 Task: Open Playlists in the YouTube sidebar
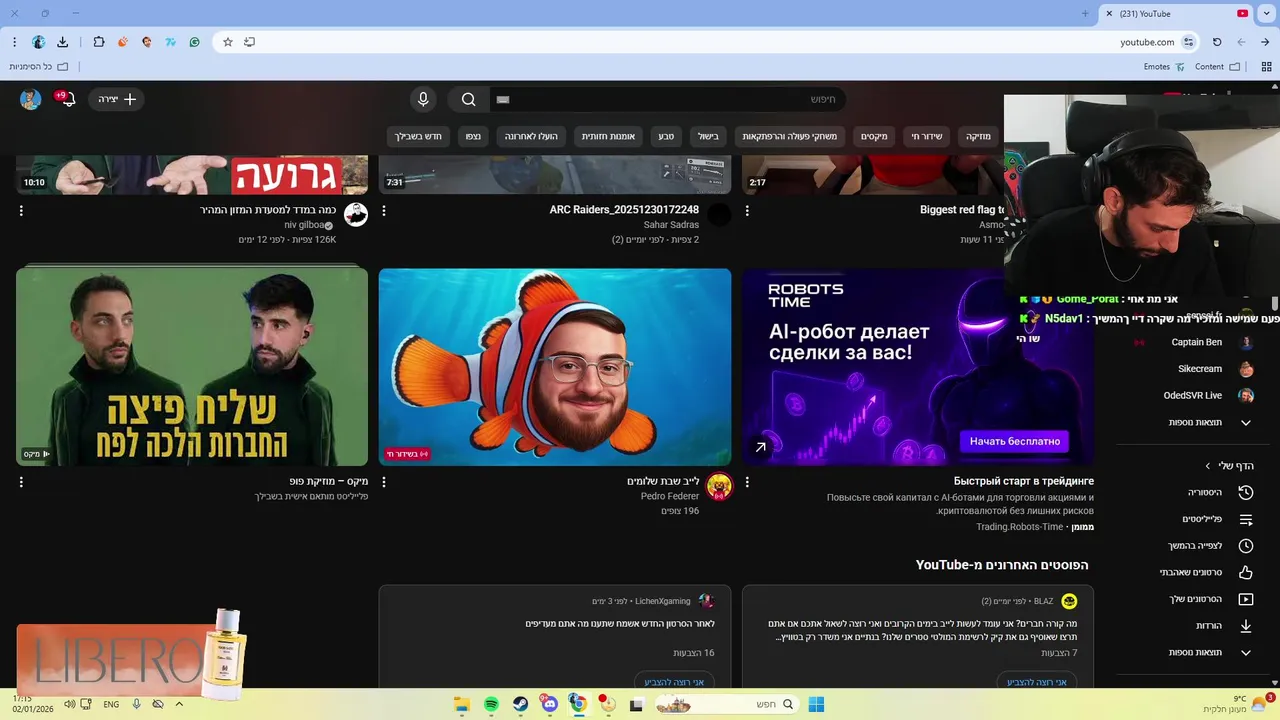[1219, 519]
